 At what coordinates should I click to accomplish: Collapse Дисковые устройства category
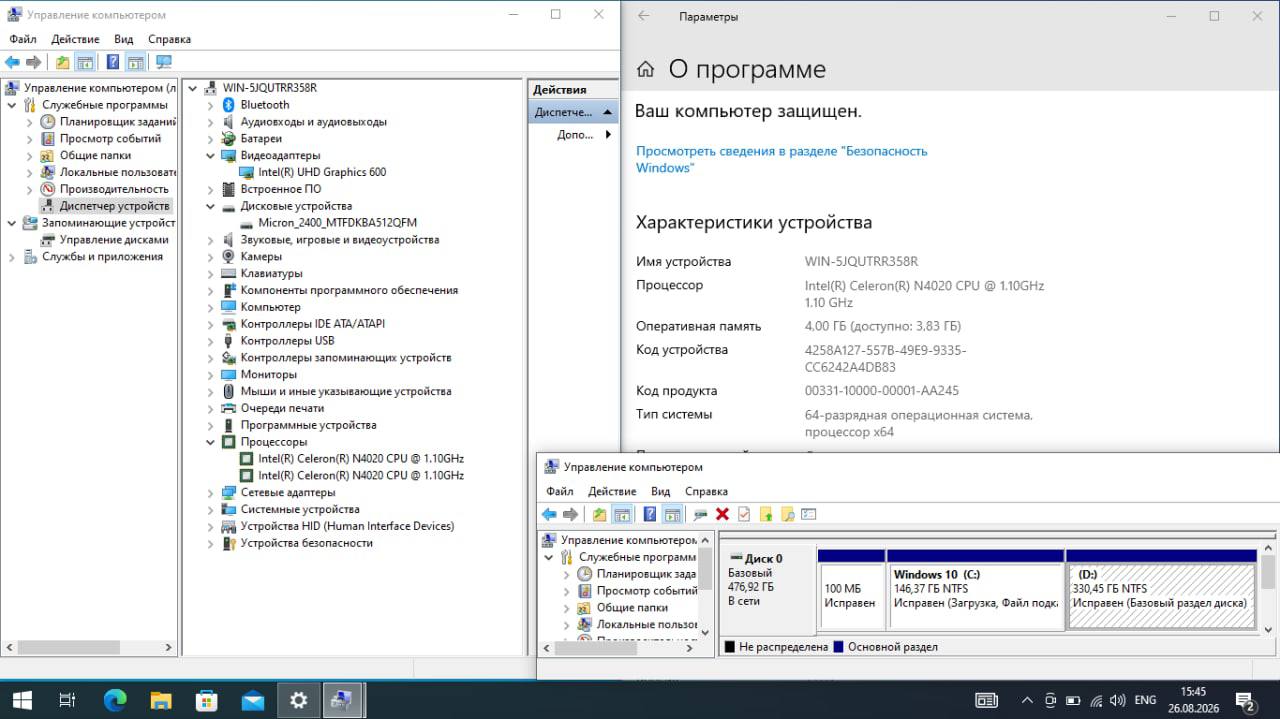210,206
